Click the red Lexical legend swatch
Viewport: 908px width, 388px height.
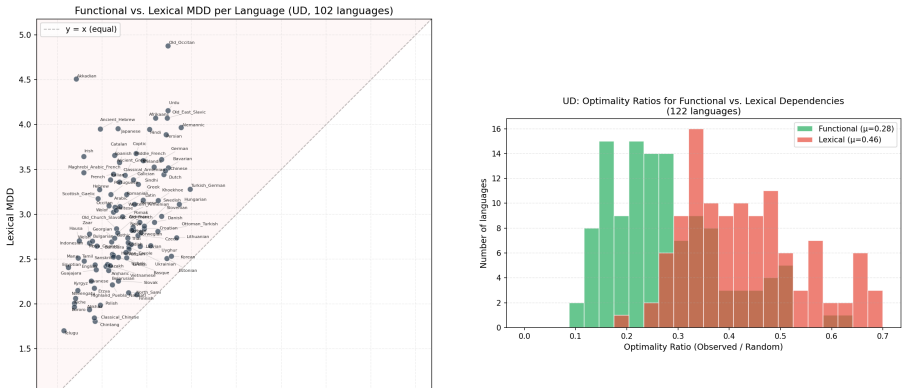pos(804,140)
